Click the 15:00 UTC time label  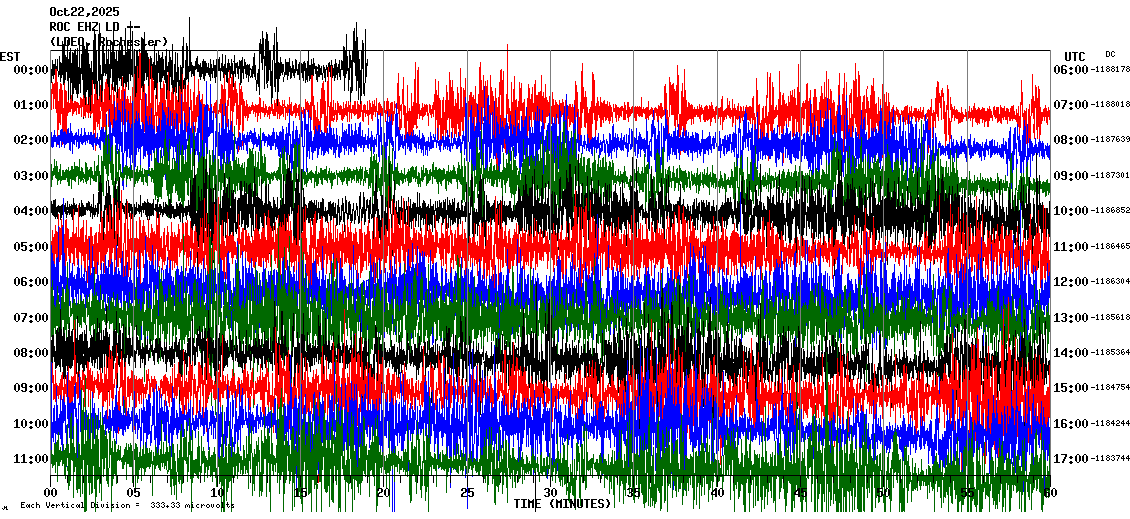[1071, 388]
